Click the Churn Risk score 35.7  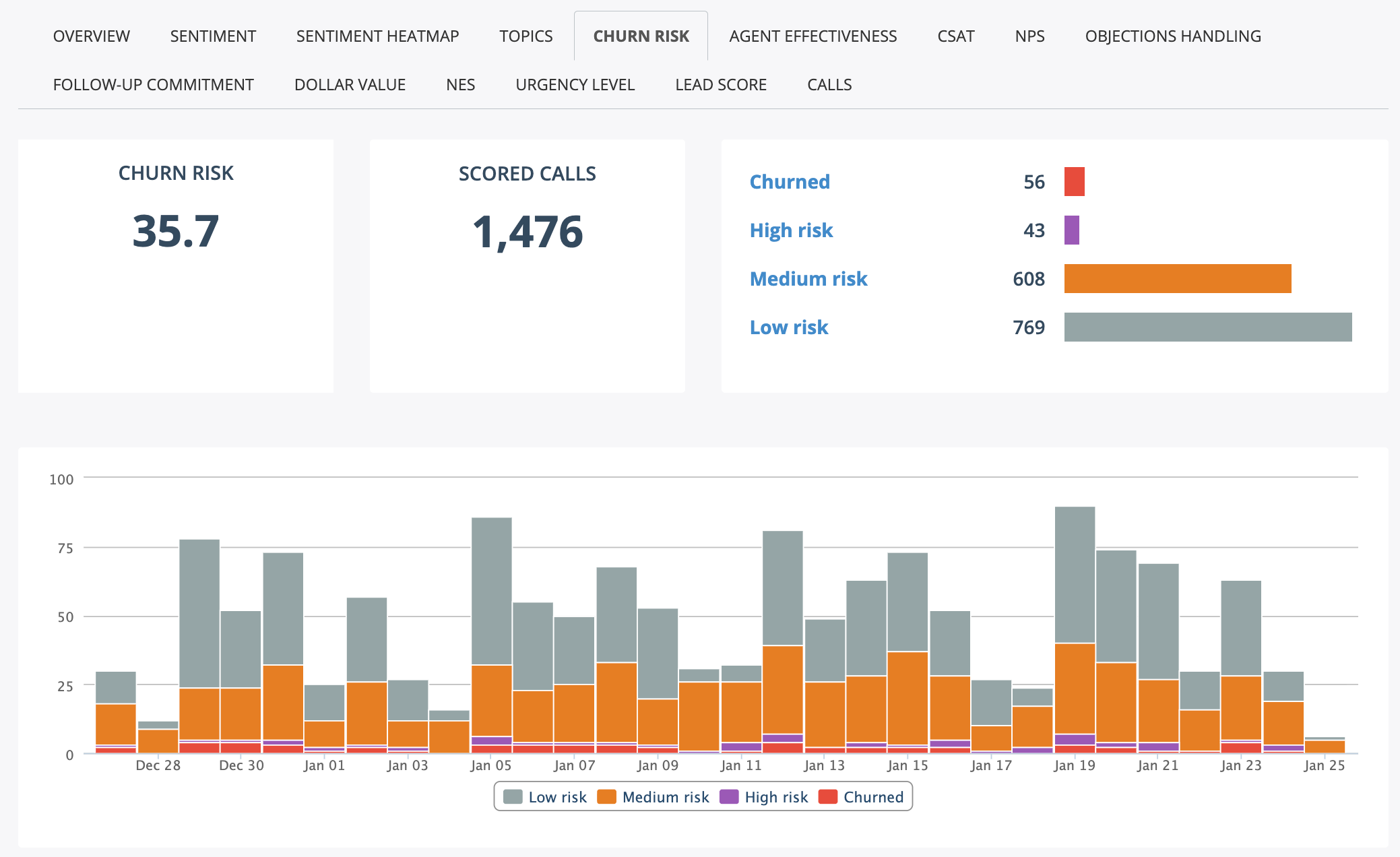click(x=176, y=231)
